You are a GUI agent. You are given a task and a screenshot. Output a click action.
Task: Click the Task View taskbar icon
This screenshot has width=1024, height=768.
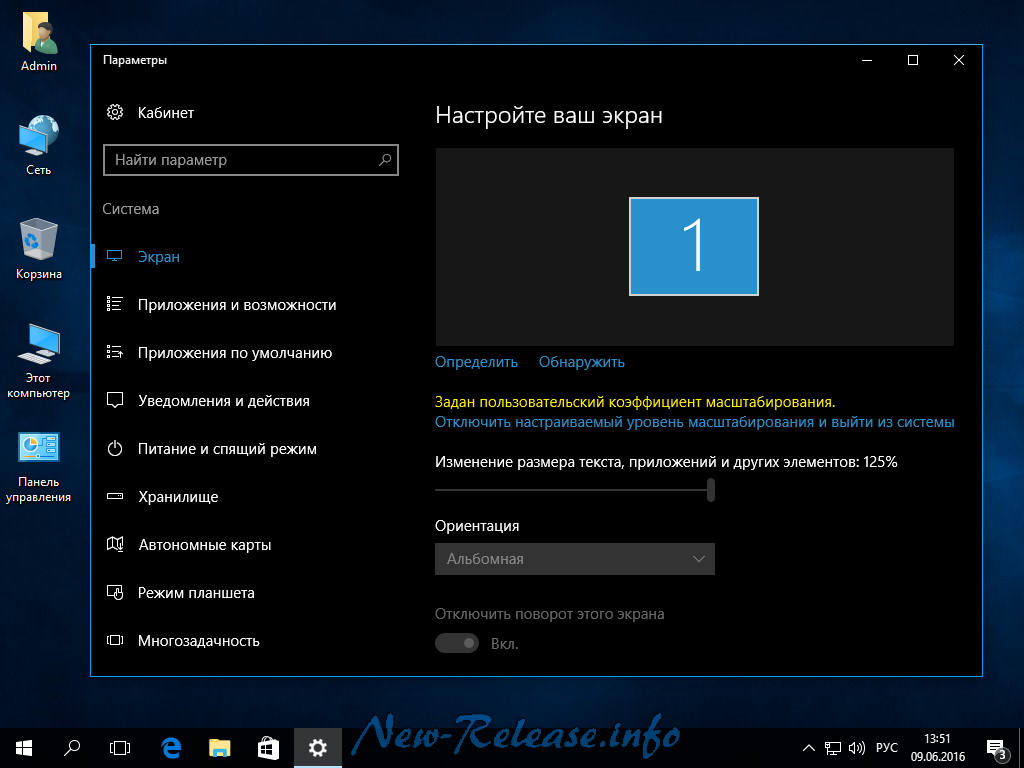point(120,747)
